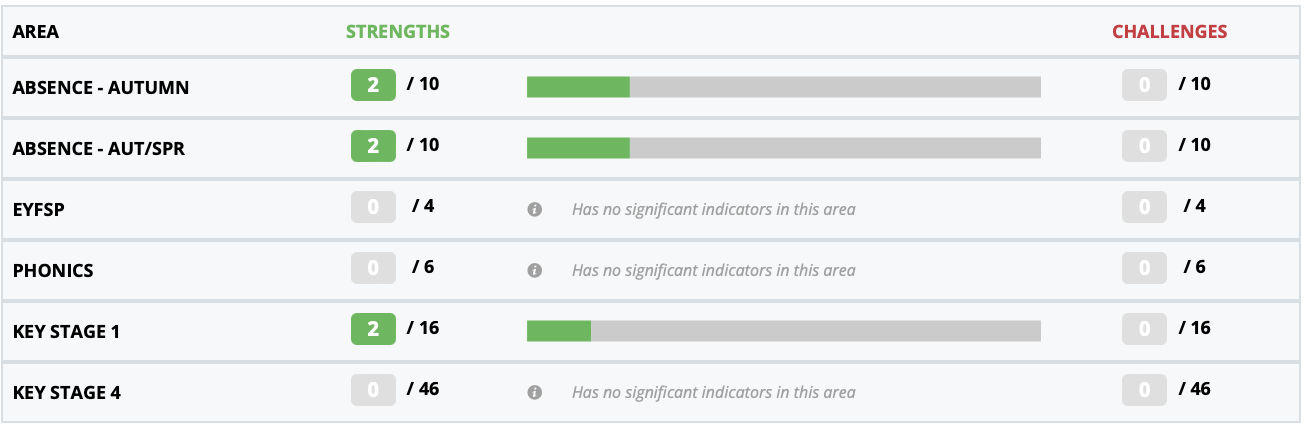
Task: Click the grey challenges badge for Absence - Autumn
Action: click(x=1144, y=85)
